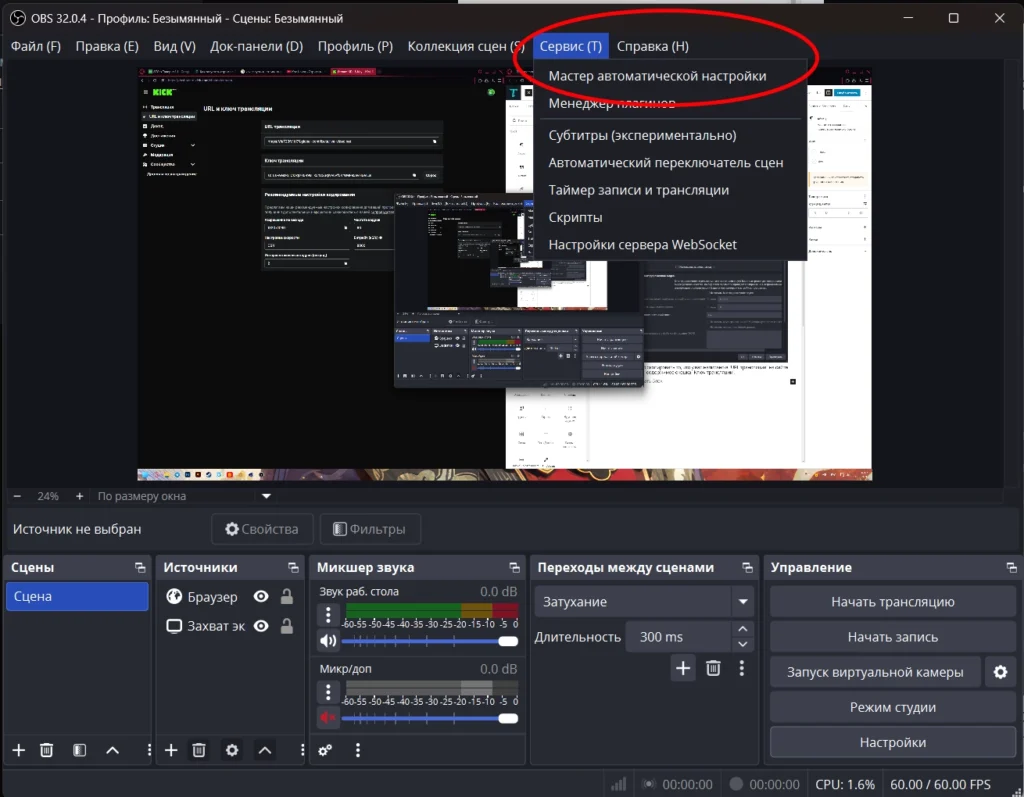Screen dimensions: 1024x797
Task: Increase transition duration with up arrow
Action: point(742,630)
